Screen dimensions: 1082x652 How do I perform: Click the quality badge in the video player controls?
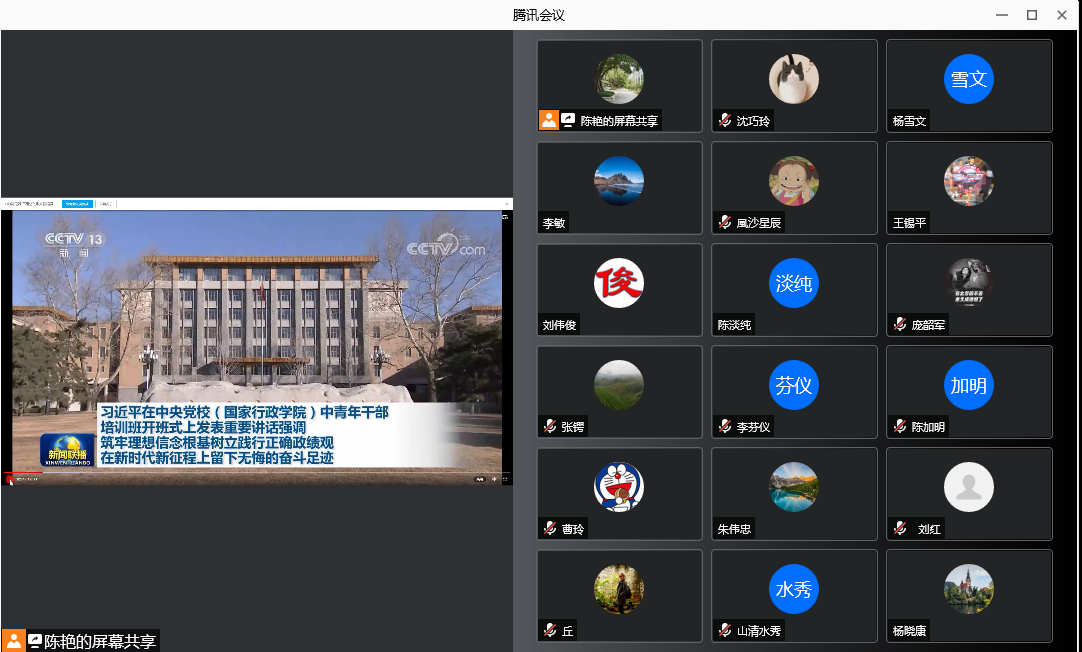[480, 479]
